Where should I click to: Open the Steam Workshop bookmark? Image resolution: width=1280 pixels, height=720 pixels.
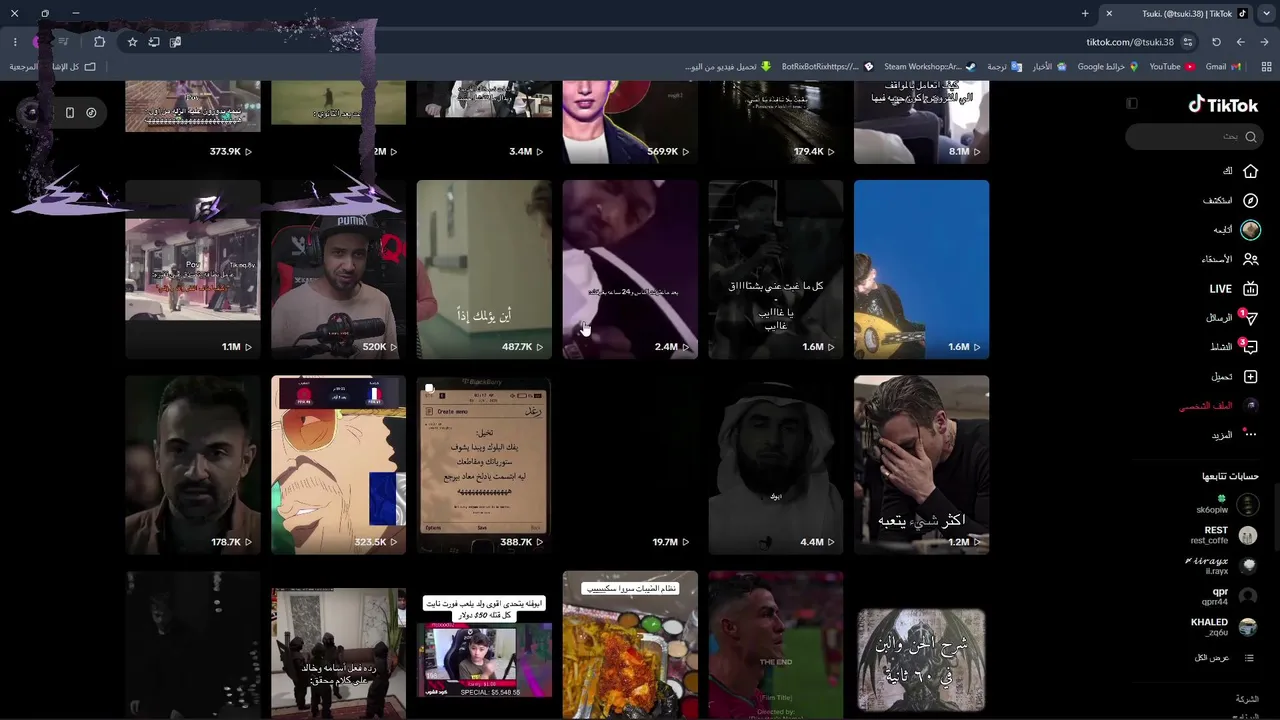point(930,67)
